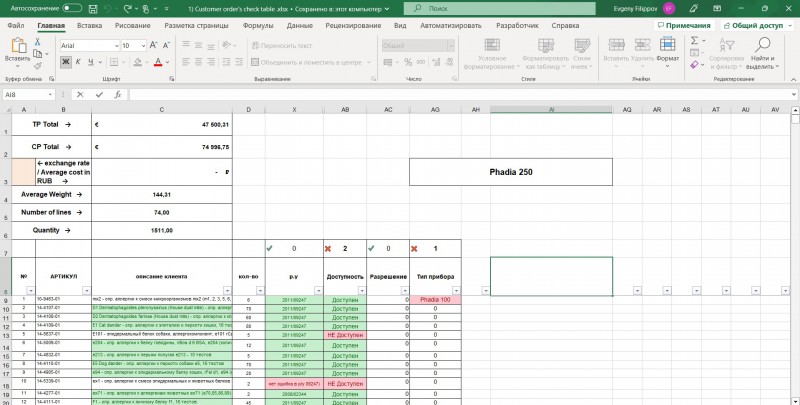Click the account avatar for Evgeny Filippov
Viewport: 800px width, 405px height.
click(668, 9)
